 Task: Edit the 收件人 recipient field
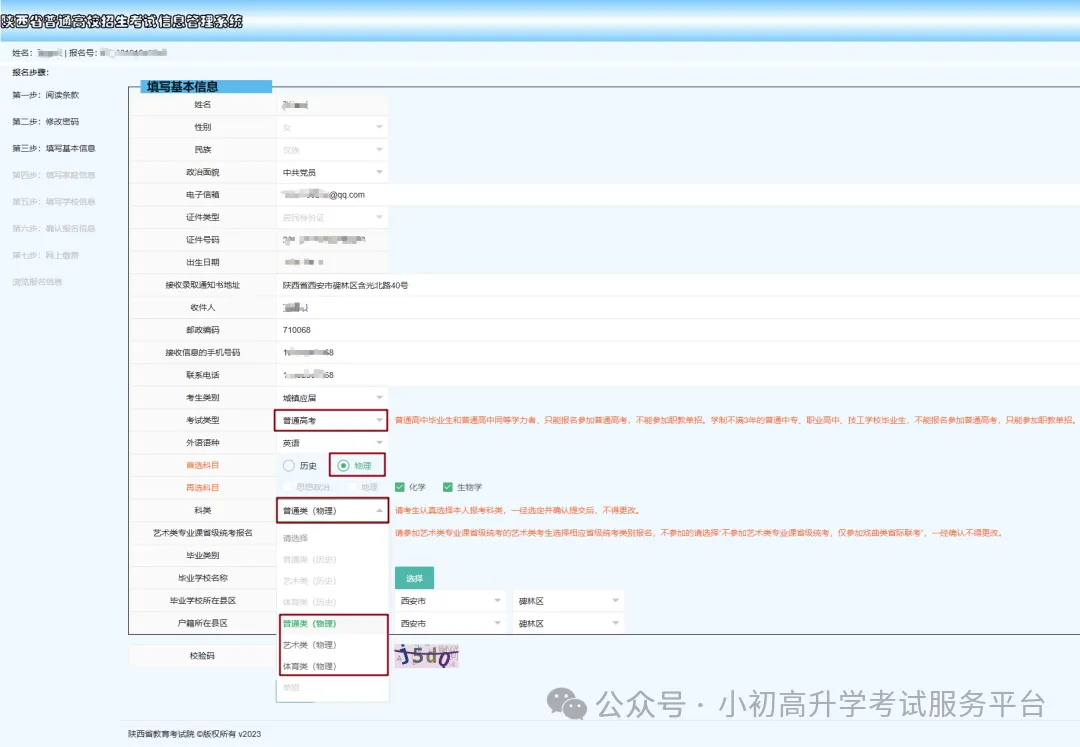678,308
